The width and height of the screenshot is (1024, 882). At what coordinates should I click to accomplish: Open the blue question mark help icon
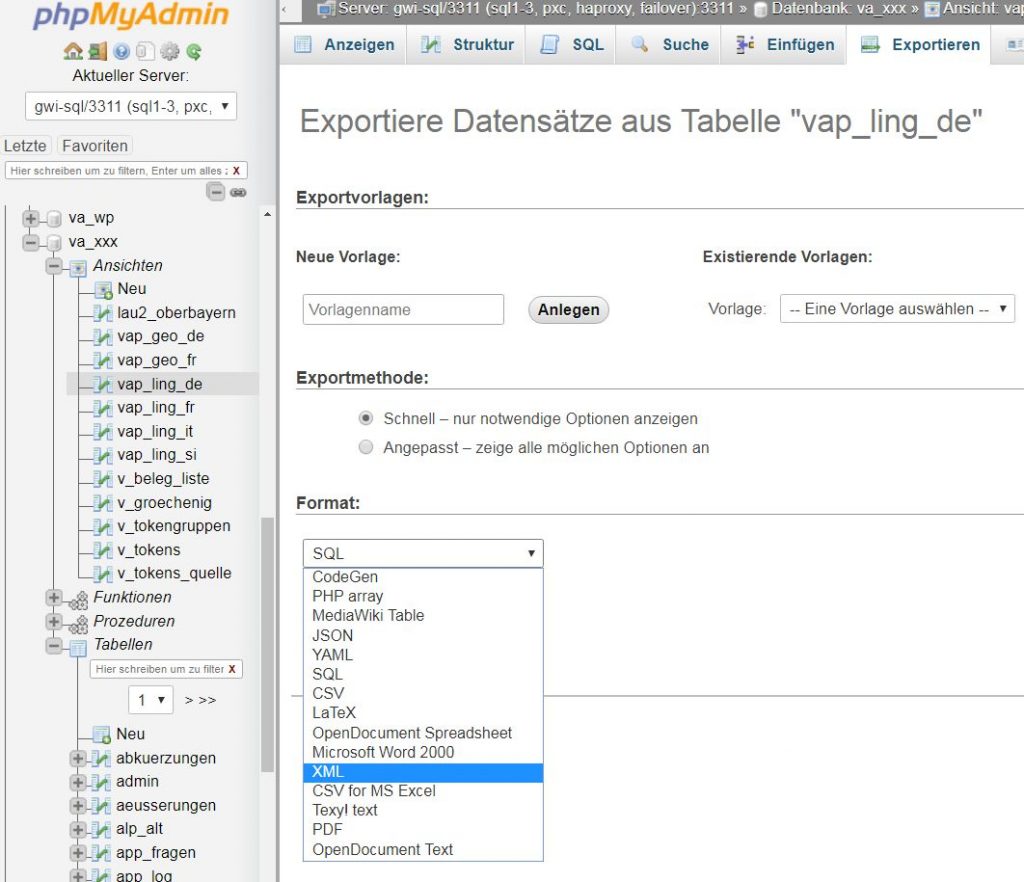click(121, 51)
